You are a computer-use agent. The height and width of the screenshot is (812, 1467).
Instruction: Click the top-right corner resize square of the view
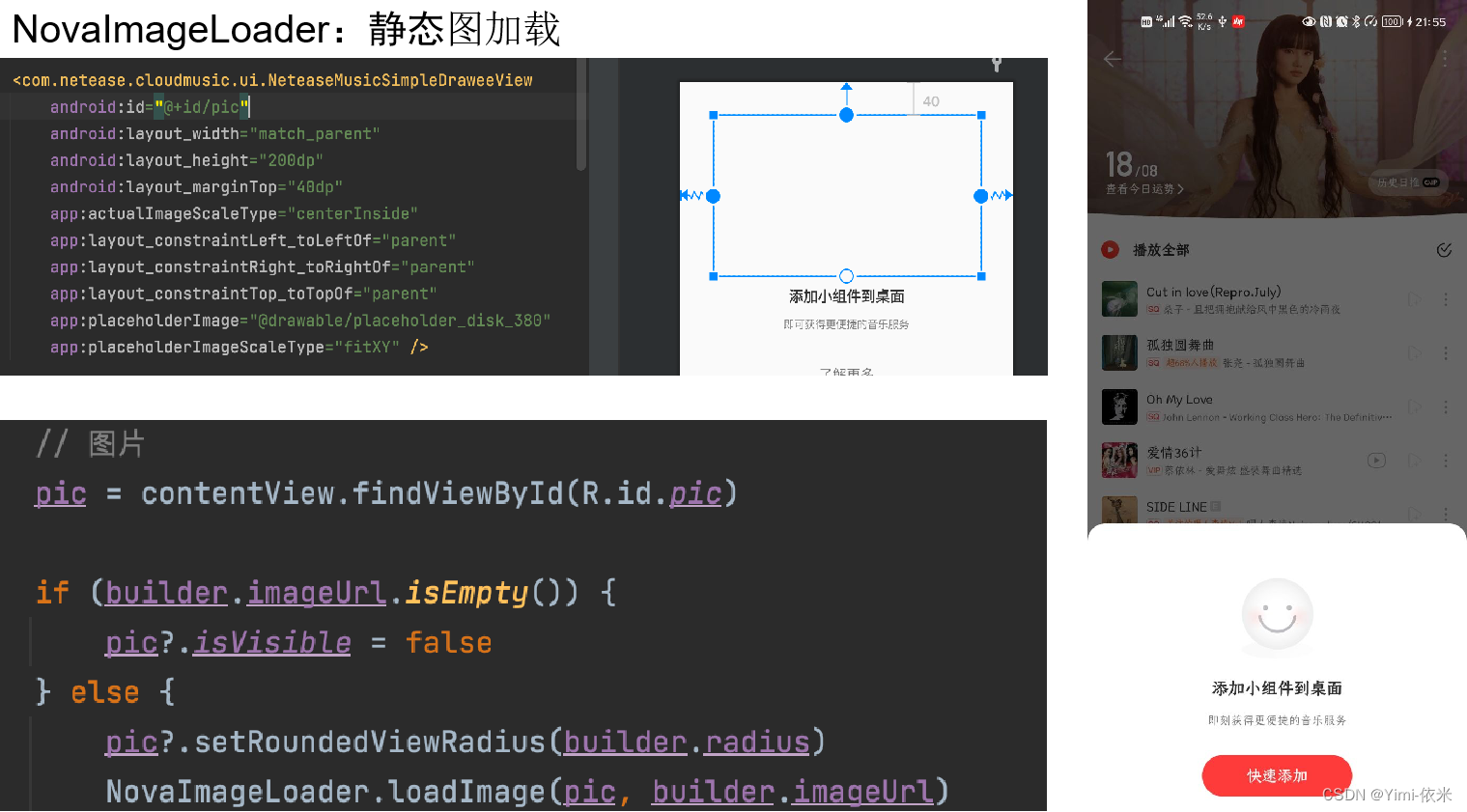click(x=981, y=115)
